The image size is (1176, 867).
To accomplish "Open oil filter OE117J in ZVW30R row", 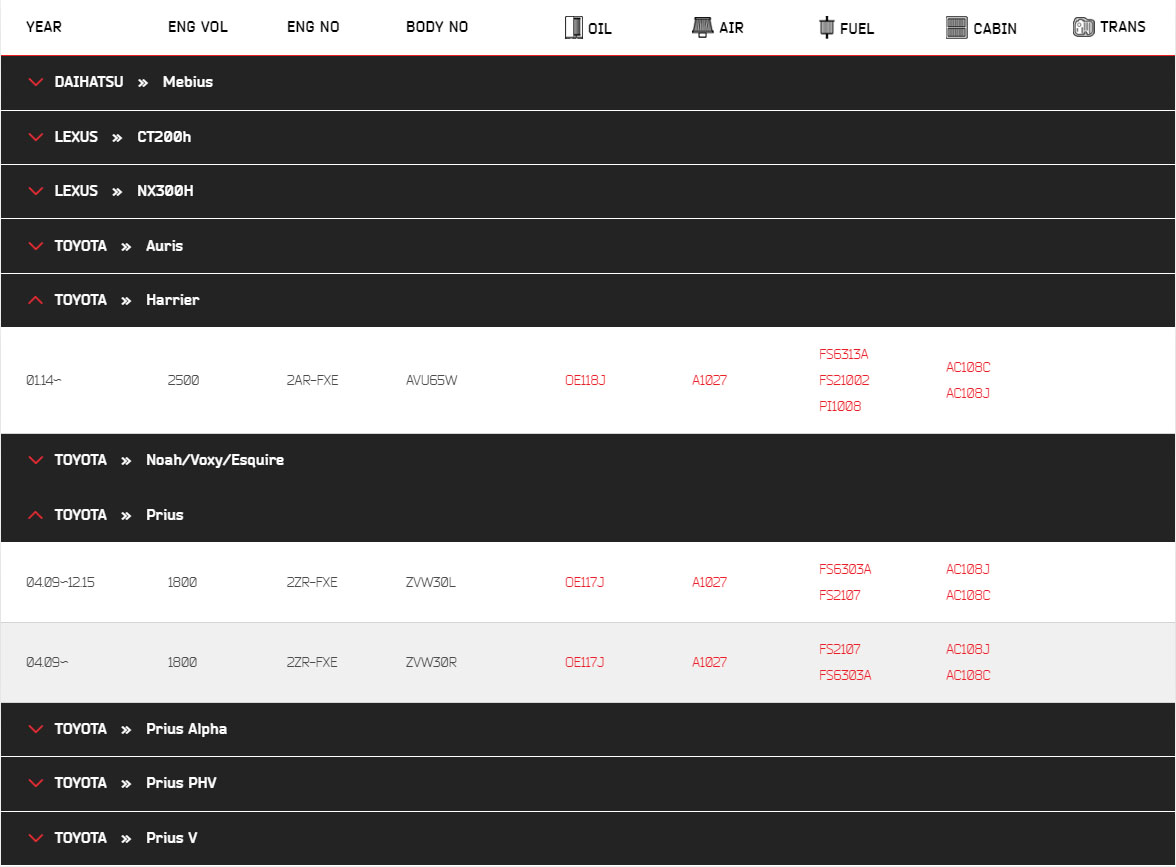I will tap(585, 662).
